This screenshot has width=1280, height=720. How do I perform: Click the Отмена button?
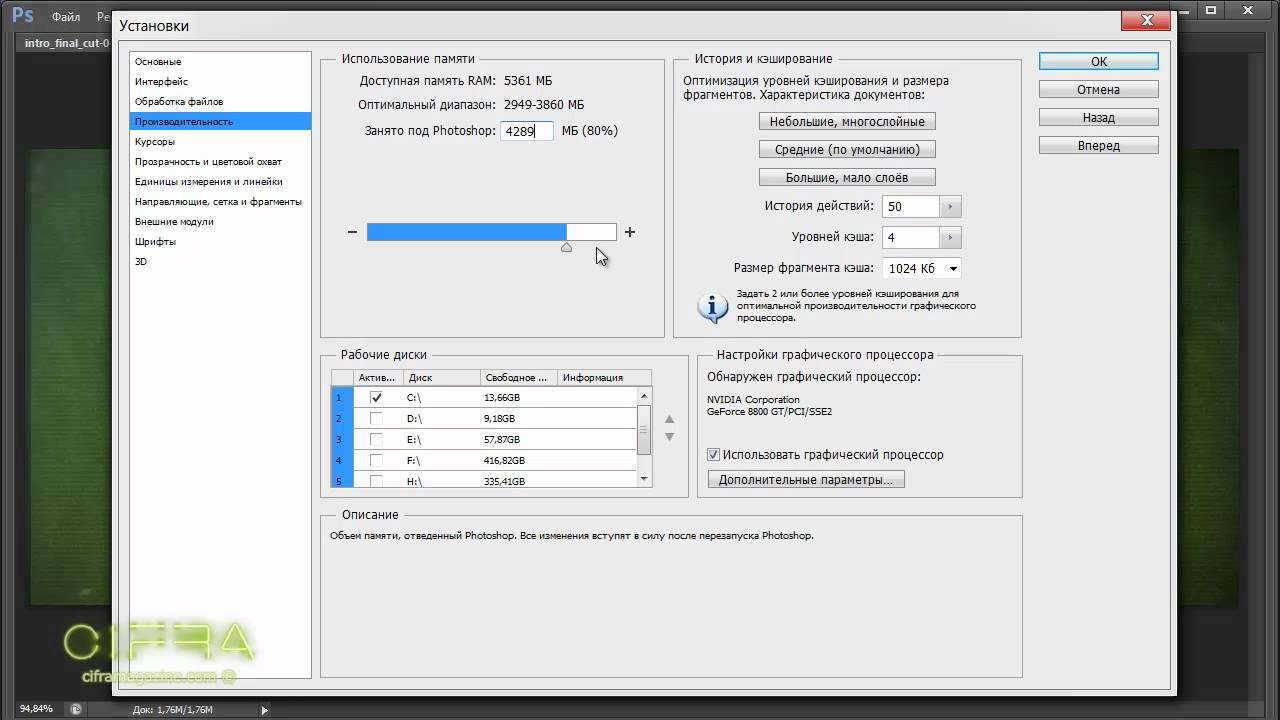coord(1098,89)
